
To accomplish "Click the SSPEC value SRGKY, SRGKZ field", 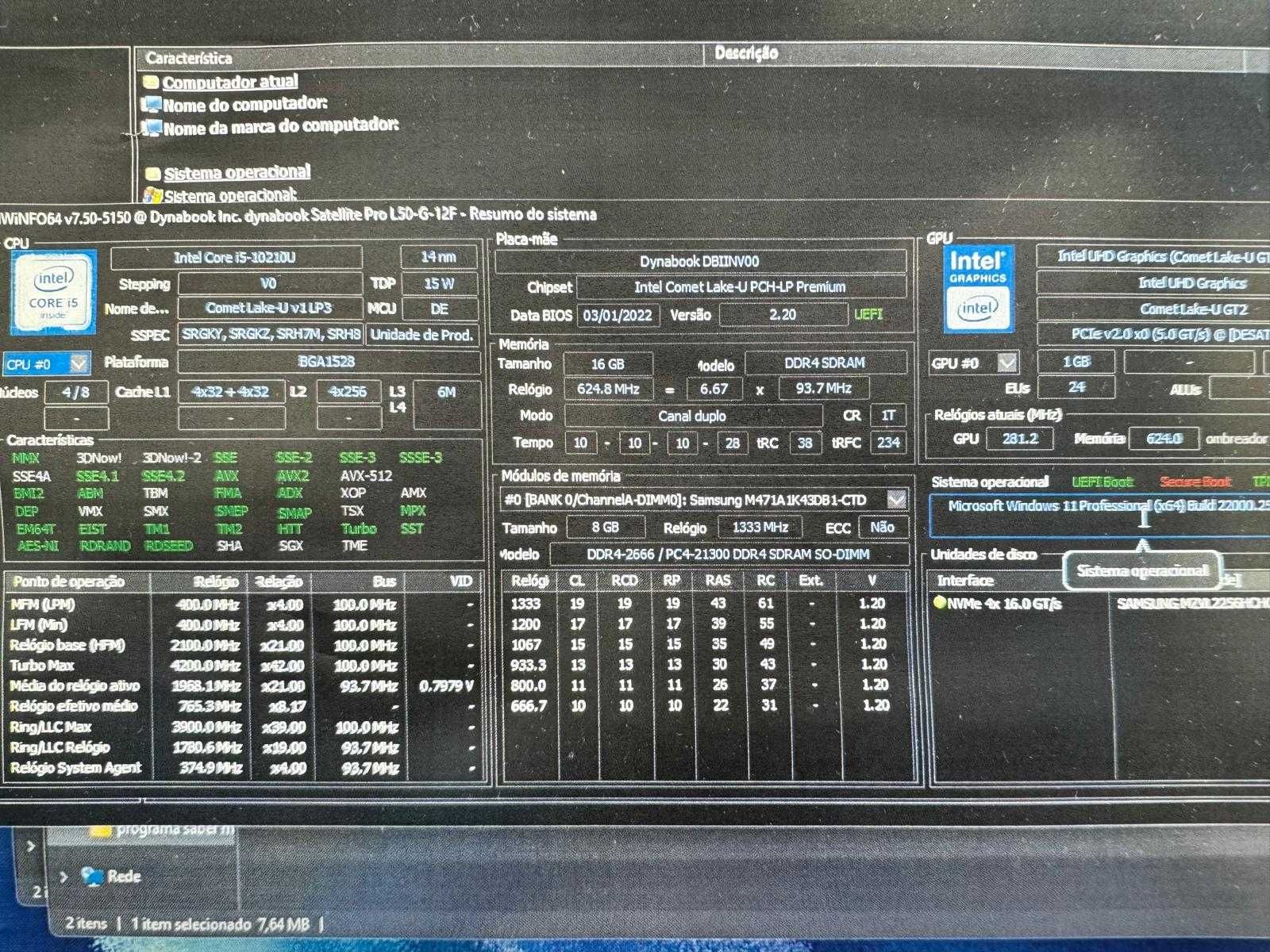I will (271, 335).
